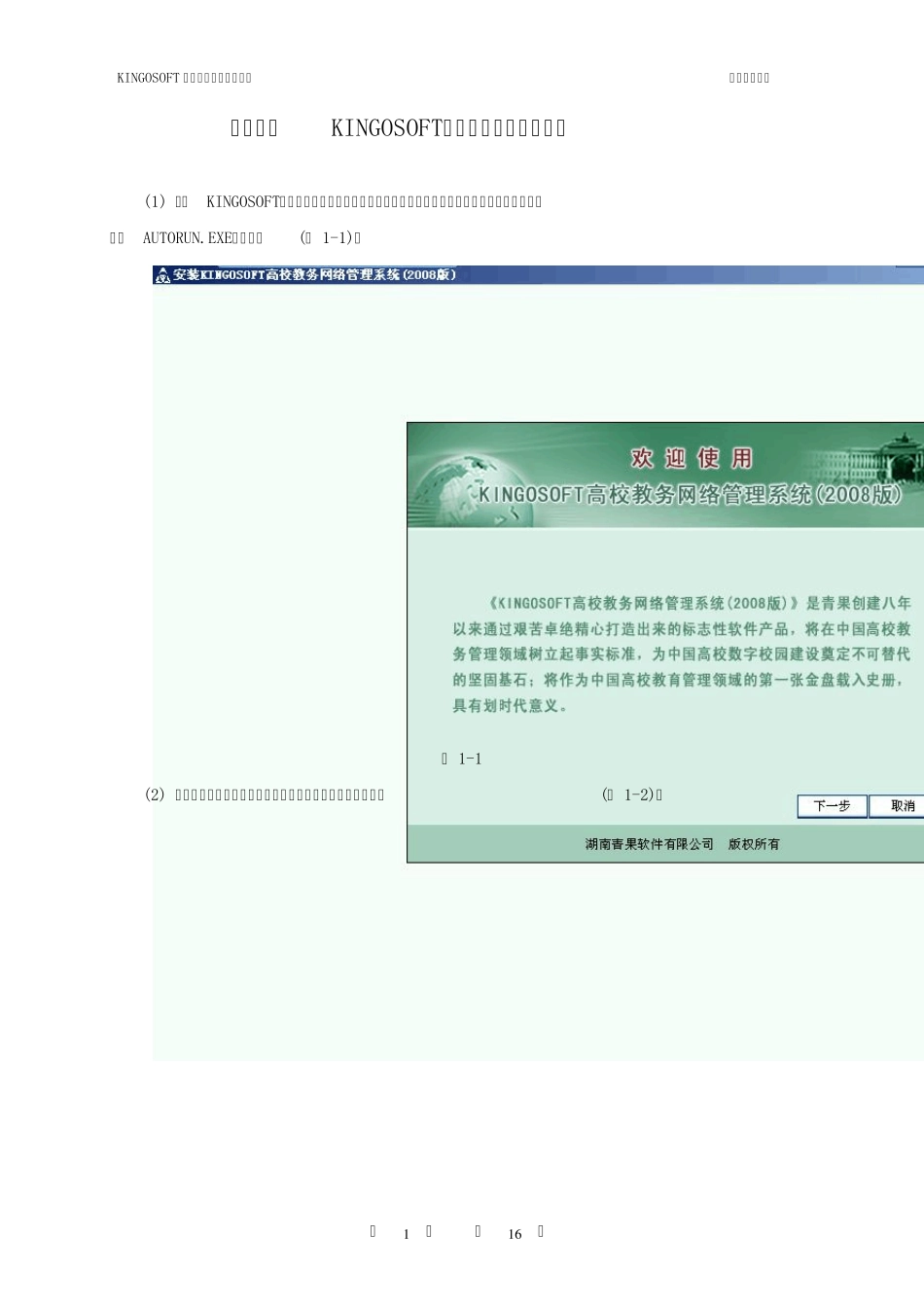This screenshot has height=1307, width=924.
Task: Click the paragraph line ending '具有划时代意义。'
Action: (511, 706)
